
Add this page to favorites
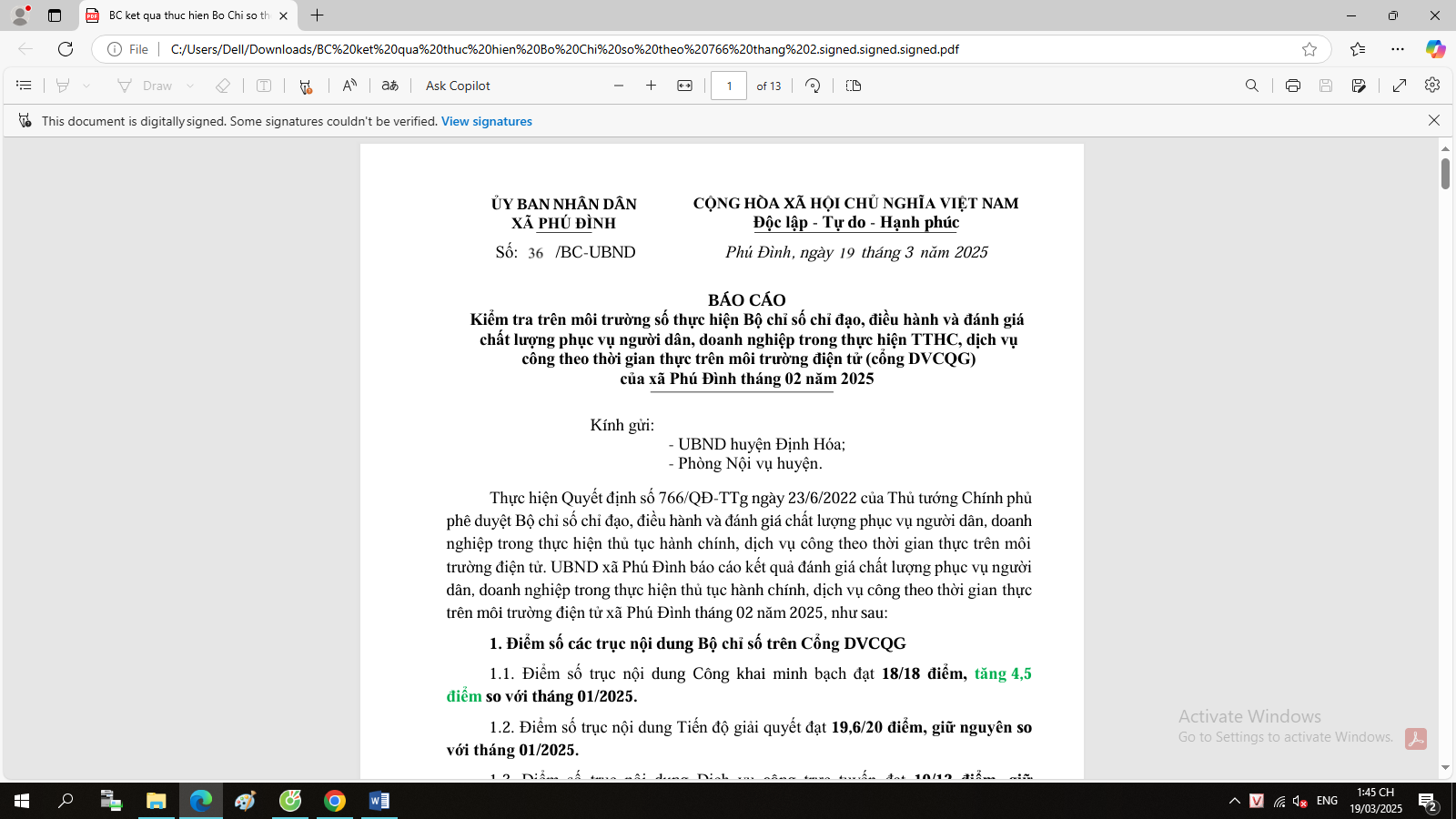tap(1309, 49)
